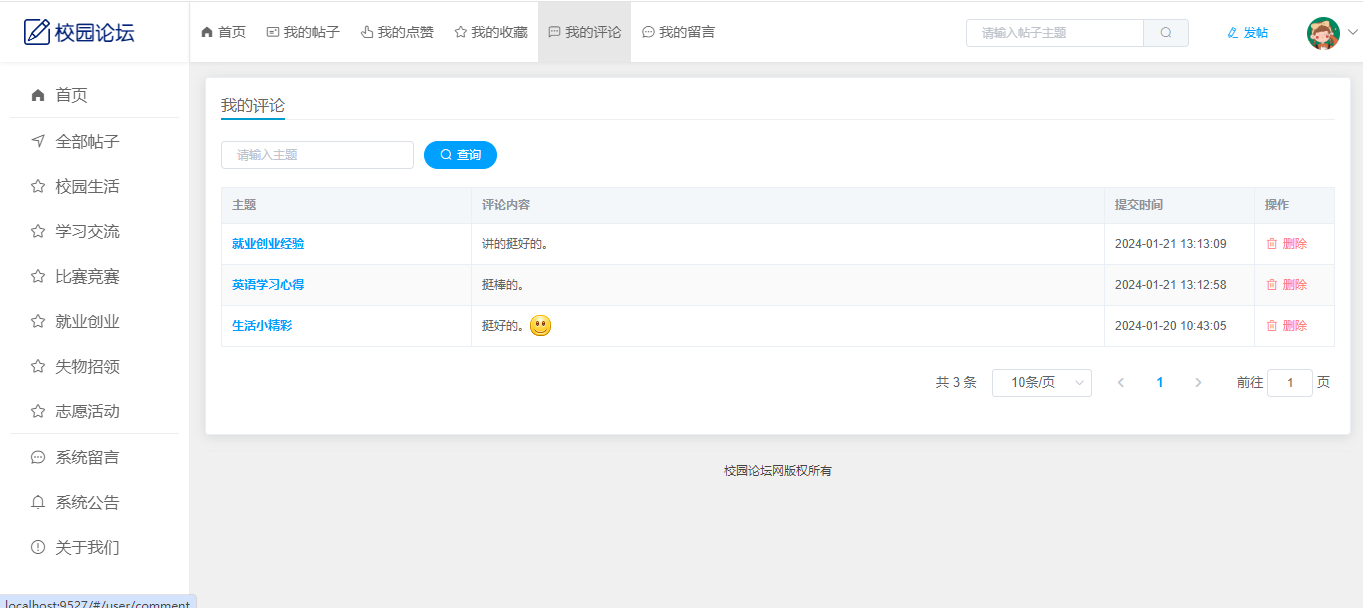The height and width of the screenshot is (608, 1363).
Task: Switch to 我的帖子 tab
Action: pyautogui.click(x=303, y=32)
